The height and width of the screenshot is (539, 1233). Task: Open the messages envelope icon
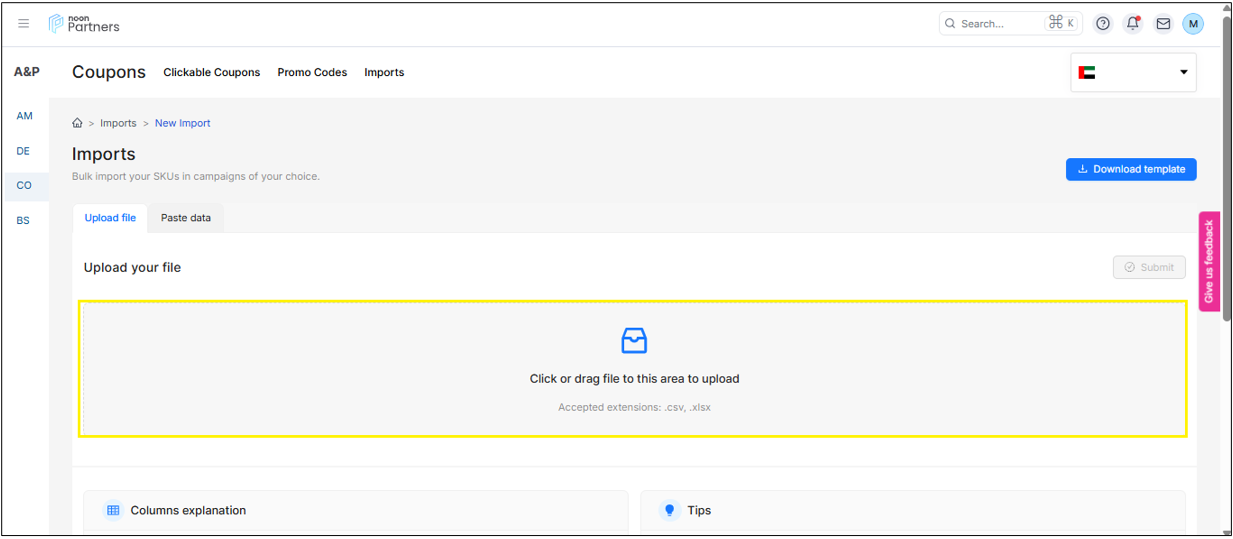(1163, 23)
